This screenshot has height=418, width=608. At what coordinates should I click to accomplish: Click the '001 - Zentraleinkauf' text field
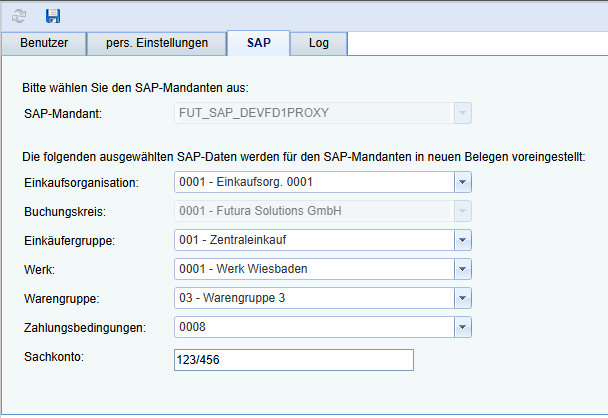[x=313, y=240]
